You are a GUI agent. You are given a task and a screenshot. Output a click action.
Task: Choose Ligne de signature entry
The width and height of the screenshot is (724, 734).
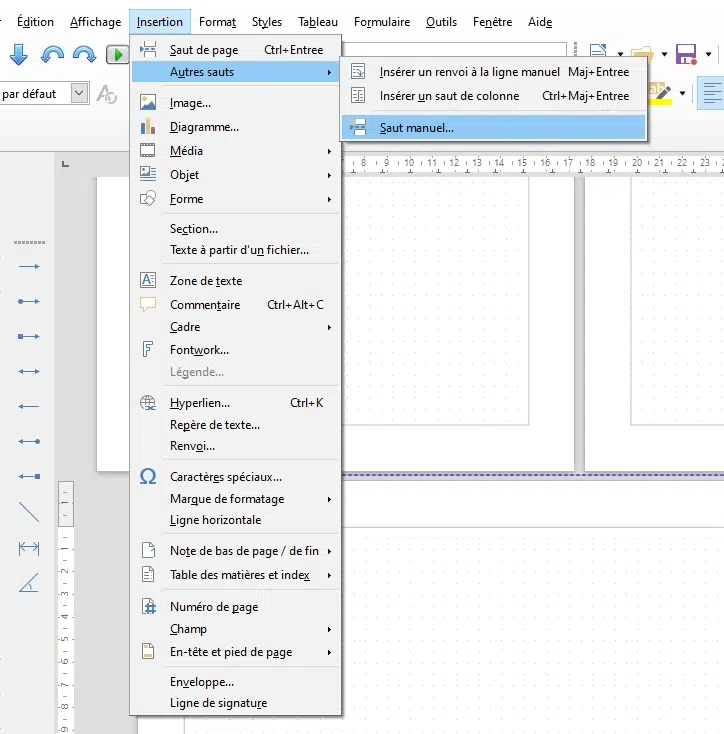pos(235,703)
